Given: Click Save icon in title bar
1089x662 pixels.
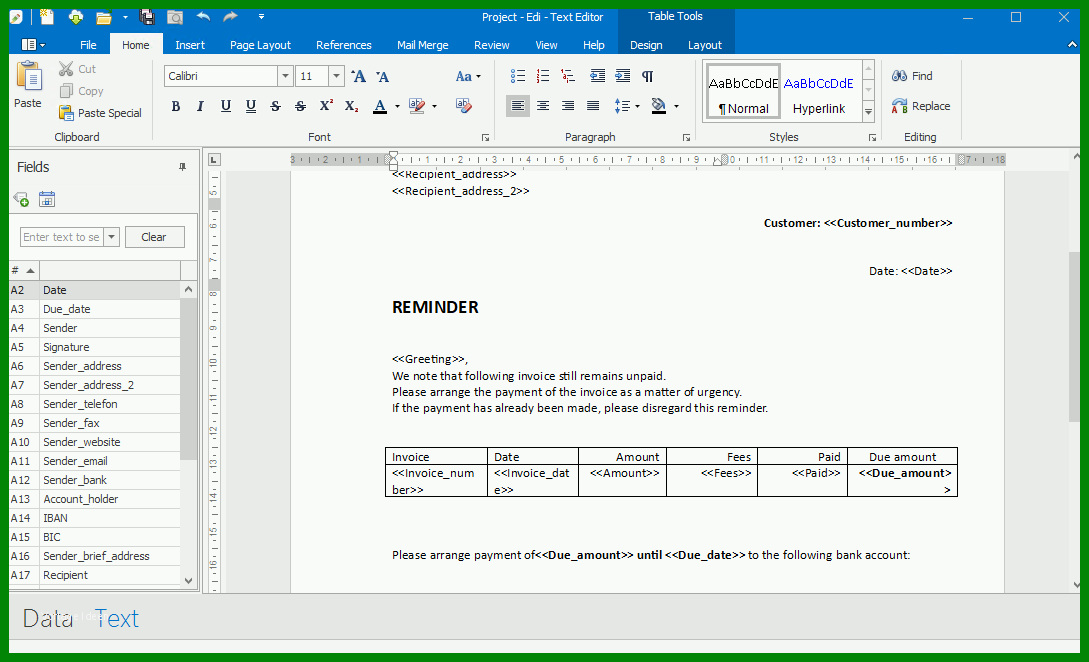Looking at the screenshot, I should [x=147, y=17].
